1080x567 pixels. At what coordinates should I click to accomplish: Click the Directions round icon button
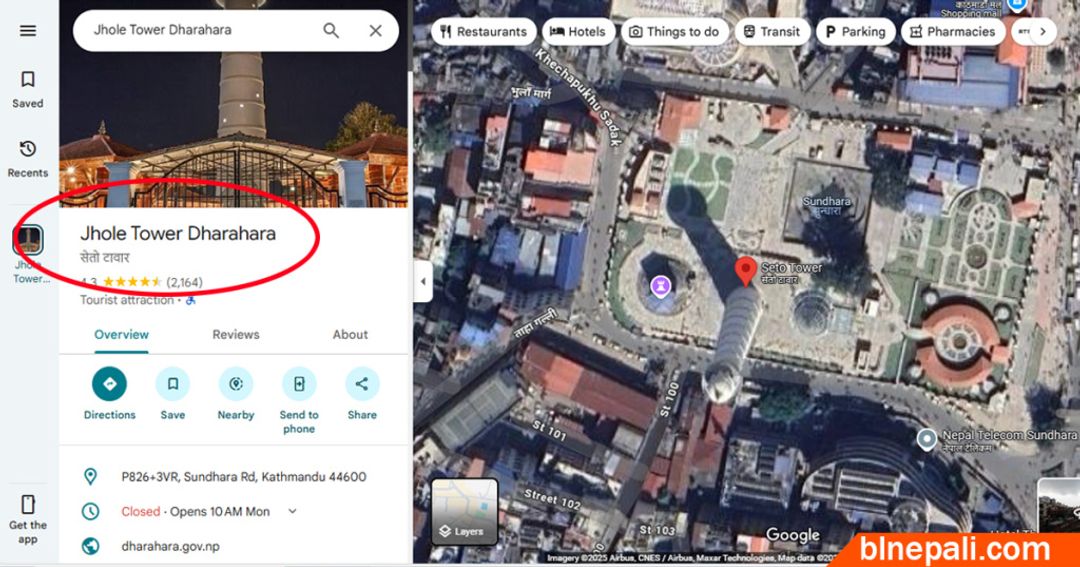(110, 384)
